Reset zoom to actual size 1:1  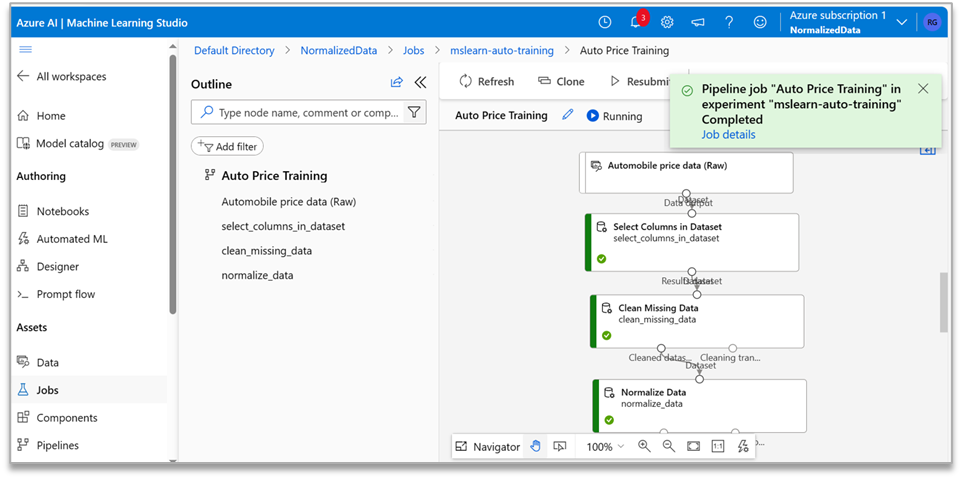point(718,446)
